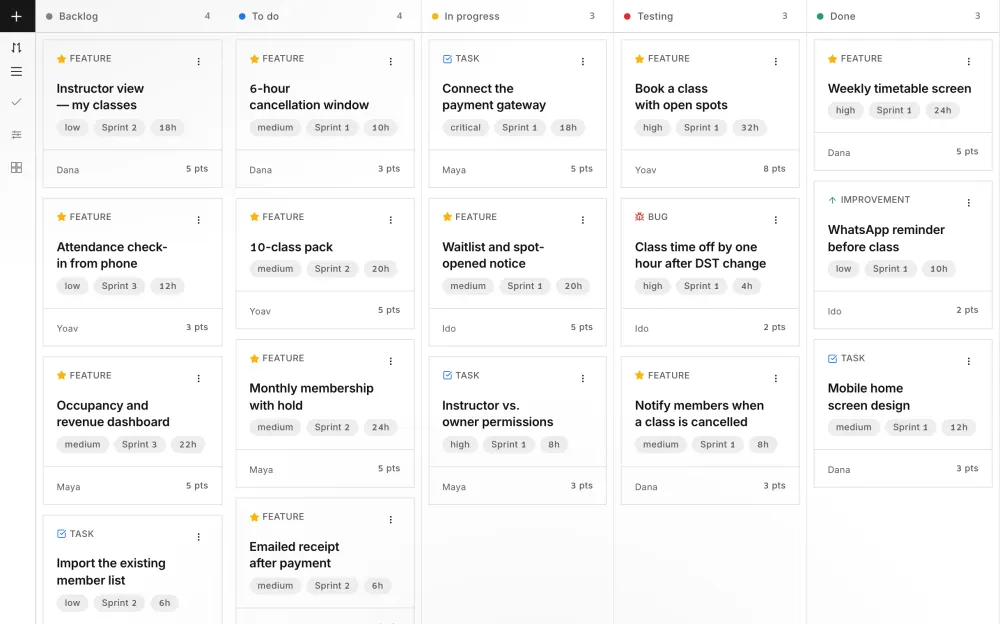The width and height of the screenshot is (1000, 624).
Task: Open options menu on Book a class card
Action: coord(776,61)
